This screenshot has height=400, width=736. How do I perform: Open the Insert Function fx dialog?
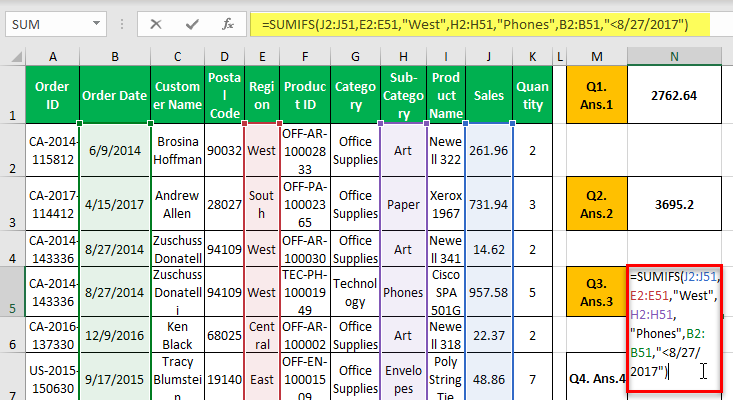228,24
